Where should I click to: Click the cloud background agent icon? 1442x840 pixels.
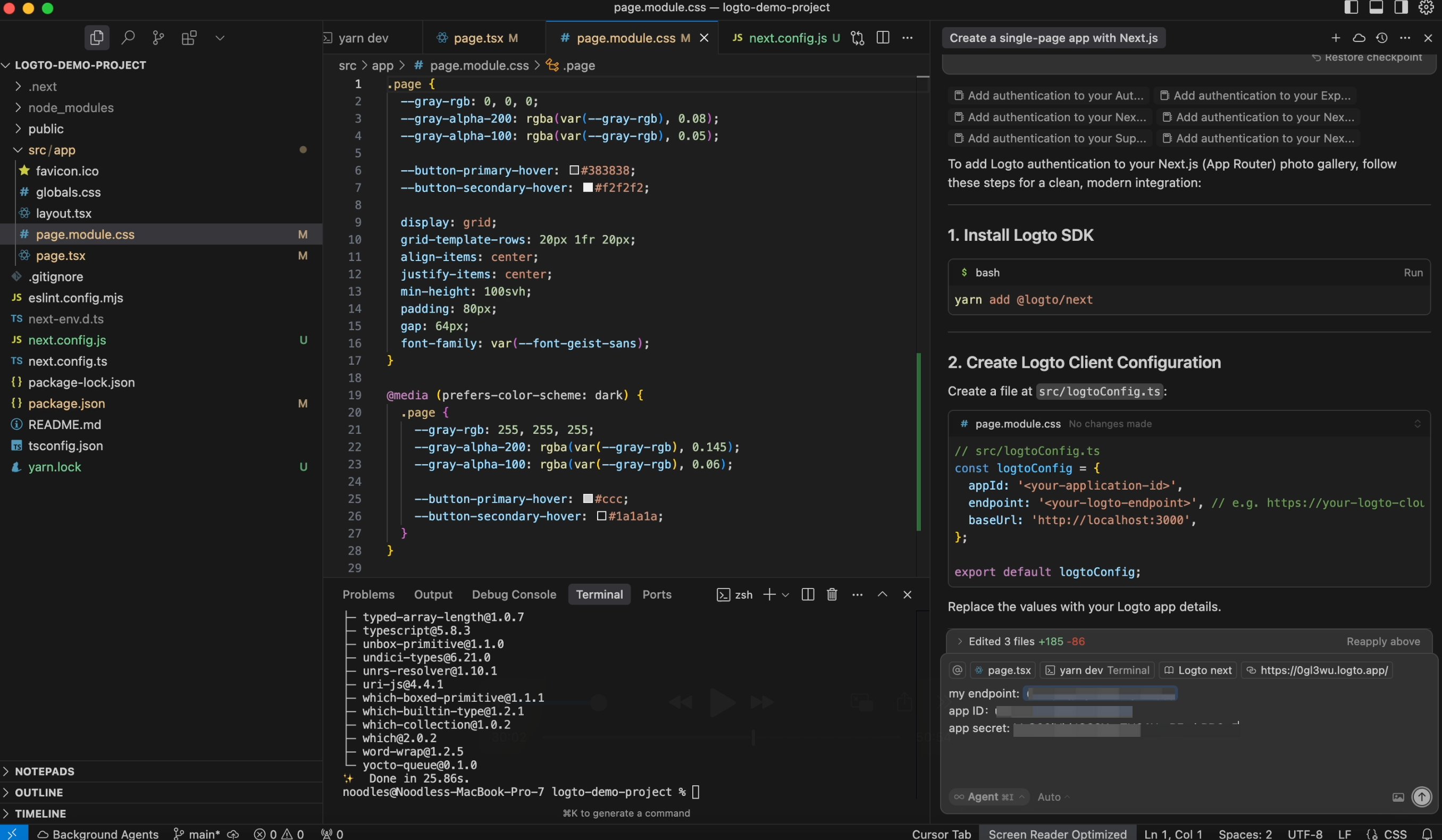click(x=1359, y=38)
